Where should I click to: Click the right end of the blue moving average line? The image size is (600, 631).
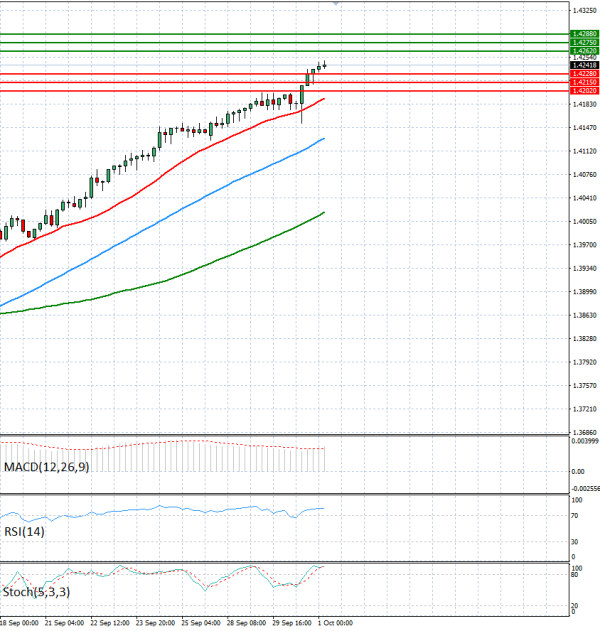pyautogui.click(x=324, y=139)
